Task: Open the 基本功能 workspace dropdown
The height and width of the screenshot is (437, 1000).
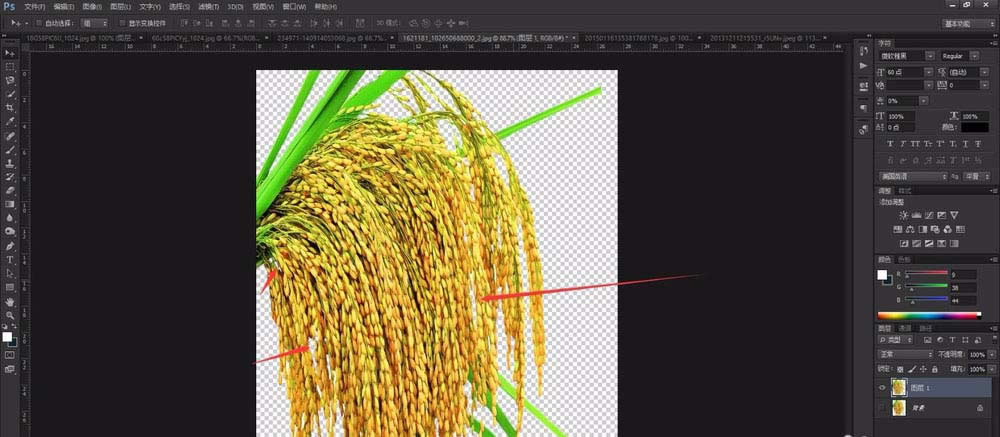Action: (x=967, y=22)
